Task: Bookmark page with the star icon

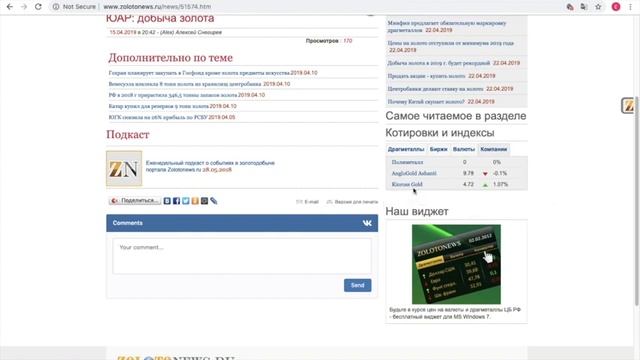Action: point(598,7)
